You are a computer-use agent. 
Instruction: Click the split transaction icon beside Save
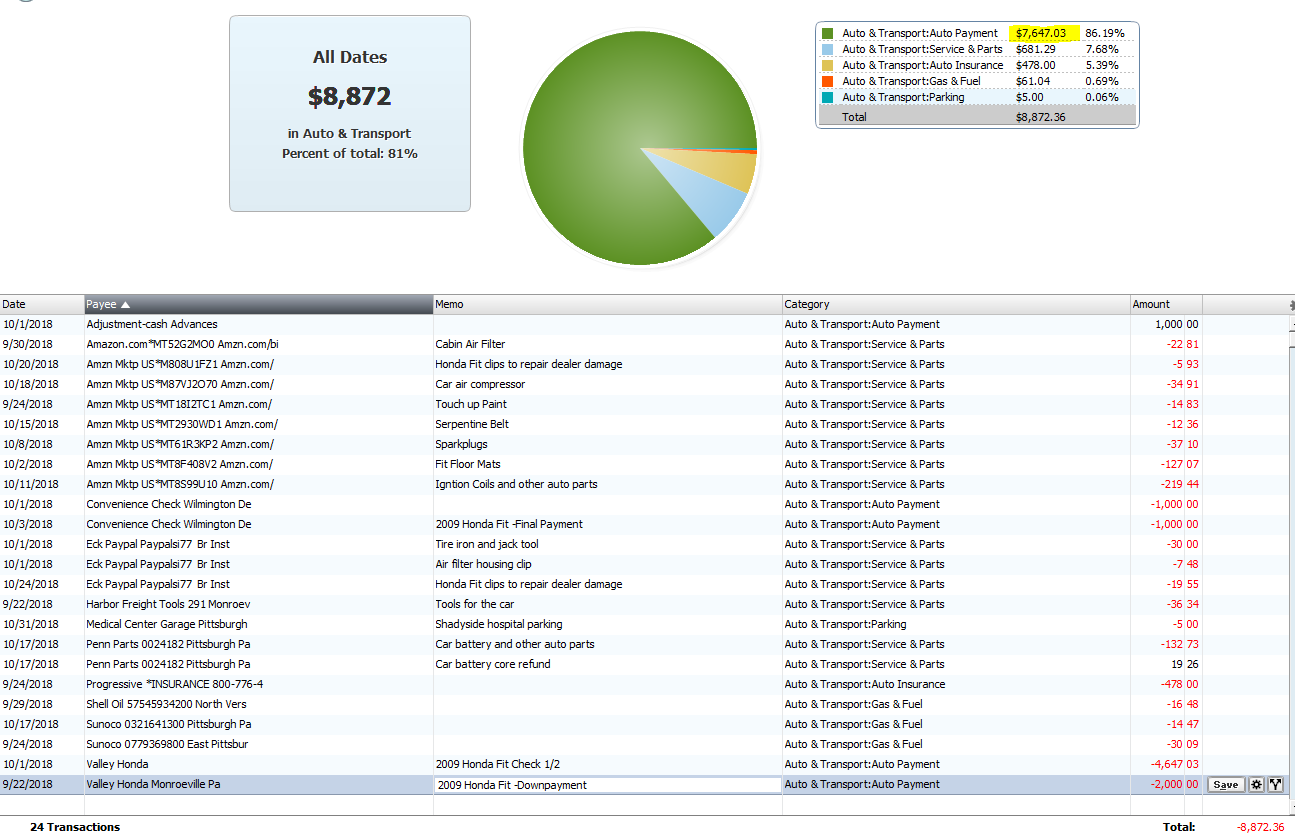pos(1275,785)
